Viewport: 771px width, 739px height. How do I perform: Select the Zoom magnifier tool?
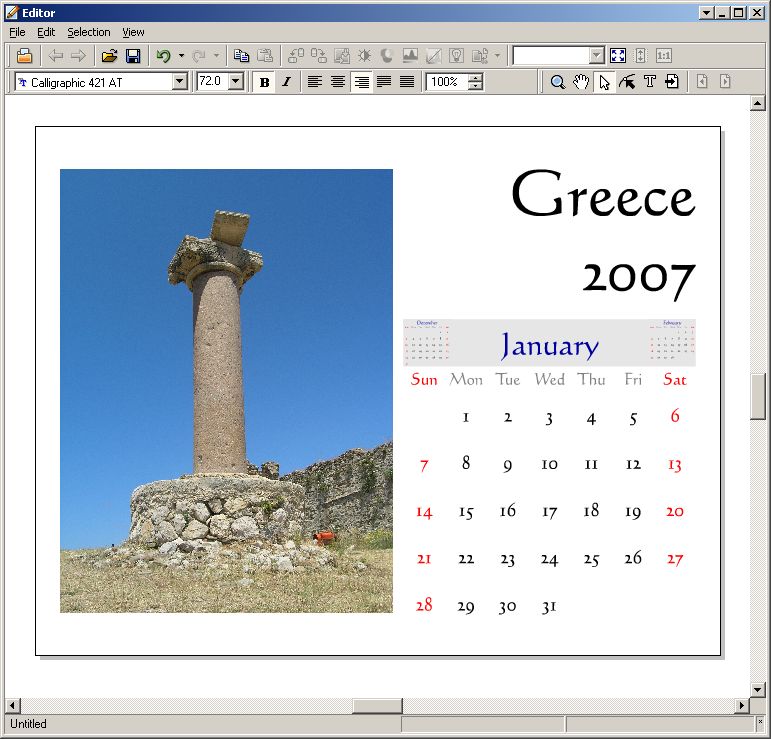558,82
